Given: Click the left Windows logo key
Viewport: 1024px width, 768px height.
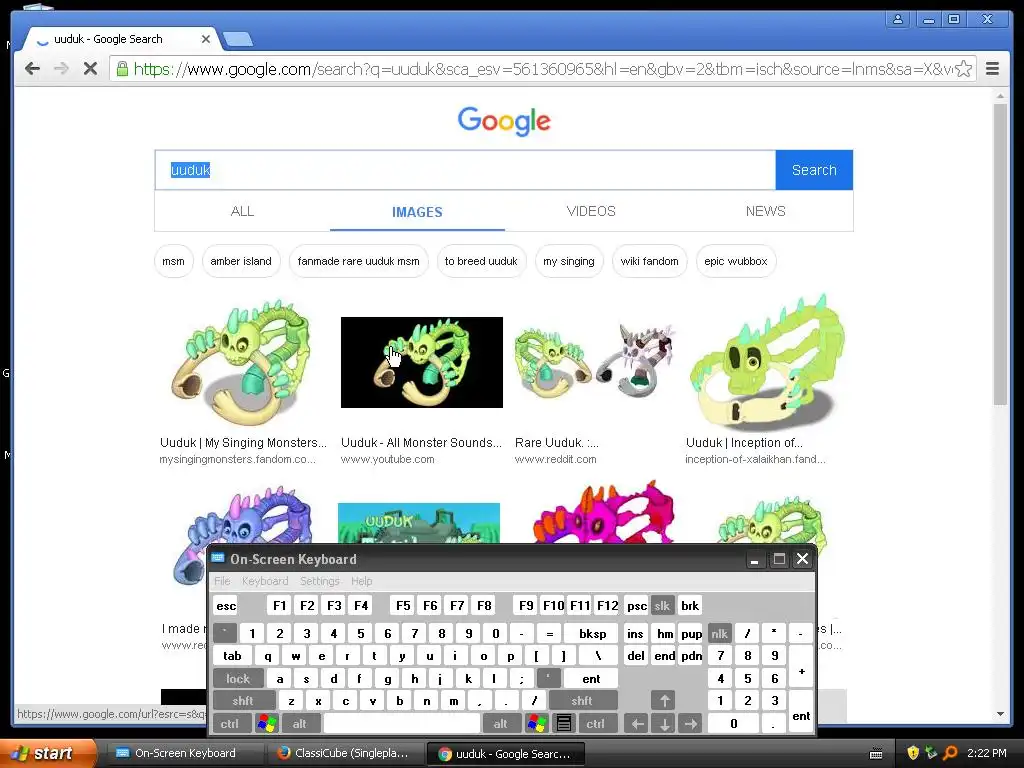Looking at the screenshot, I should (266, 724).
